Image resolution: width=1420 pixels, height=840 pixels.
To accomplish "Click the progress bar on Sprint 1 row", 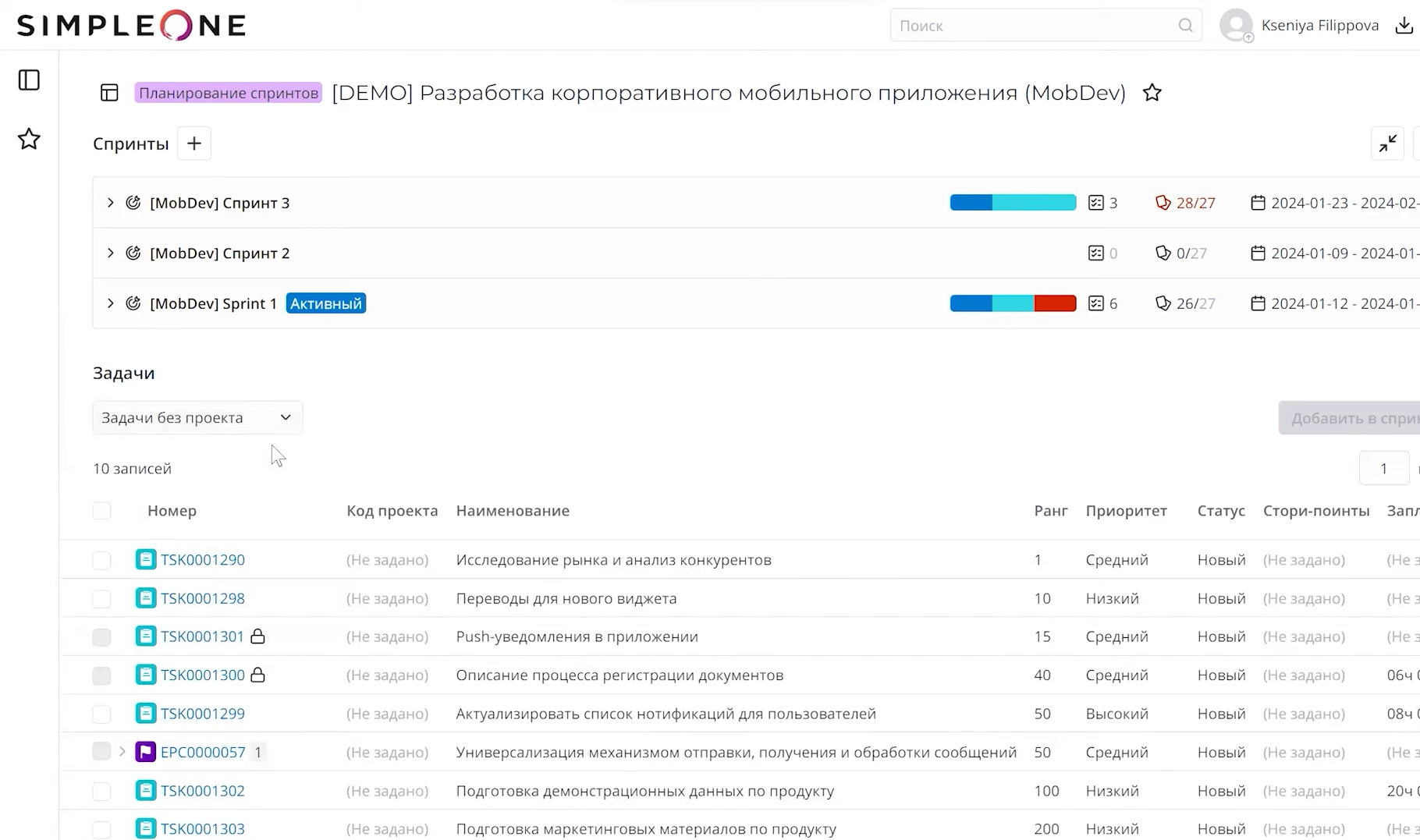I will (x=1012, y=303).
